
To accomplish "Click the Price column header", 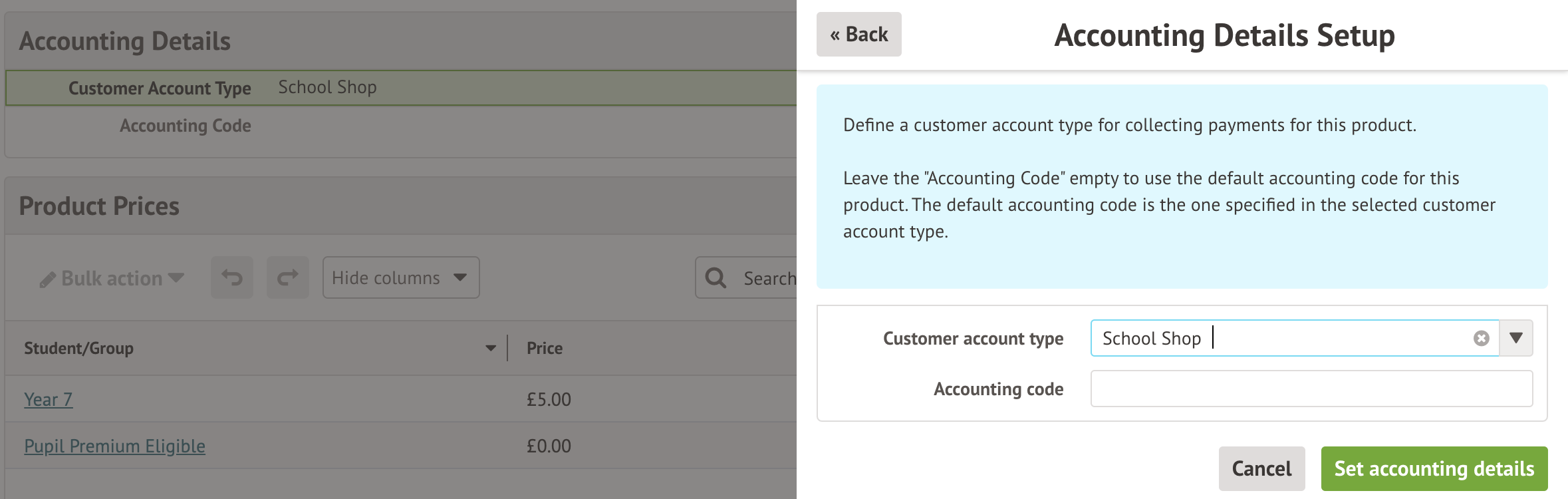I will pyautogui.click(x=545, y=348).
